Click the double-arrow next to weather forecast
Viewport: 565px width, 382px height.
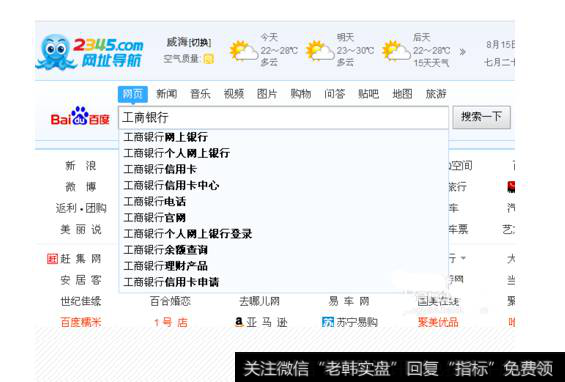click(x=463, y=52)
